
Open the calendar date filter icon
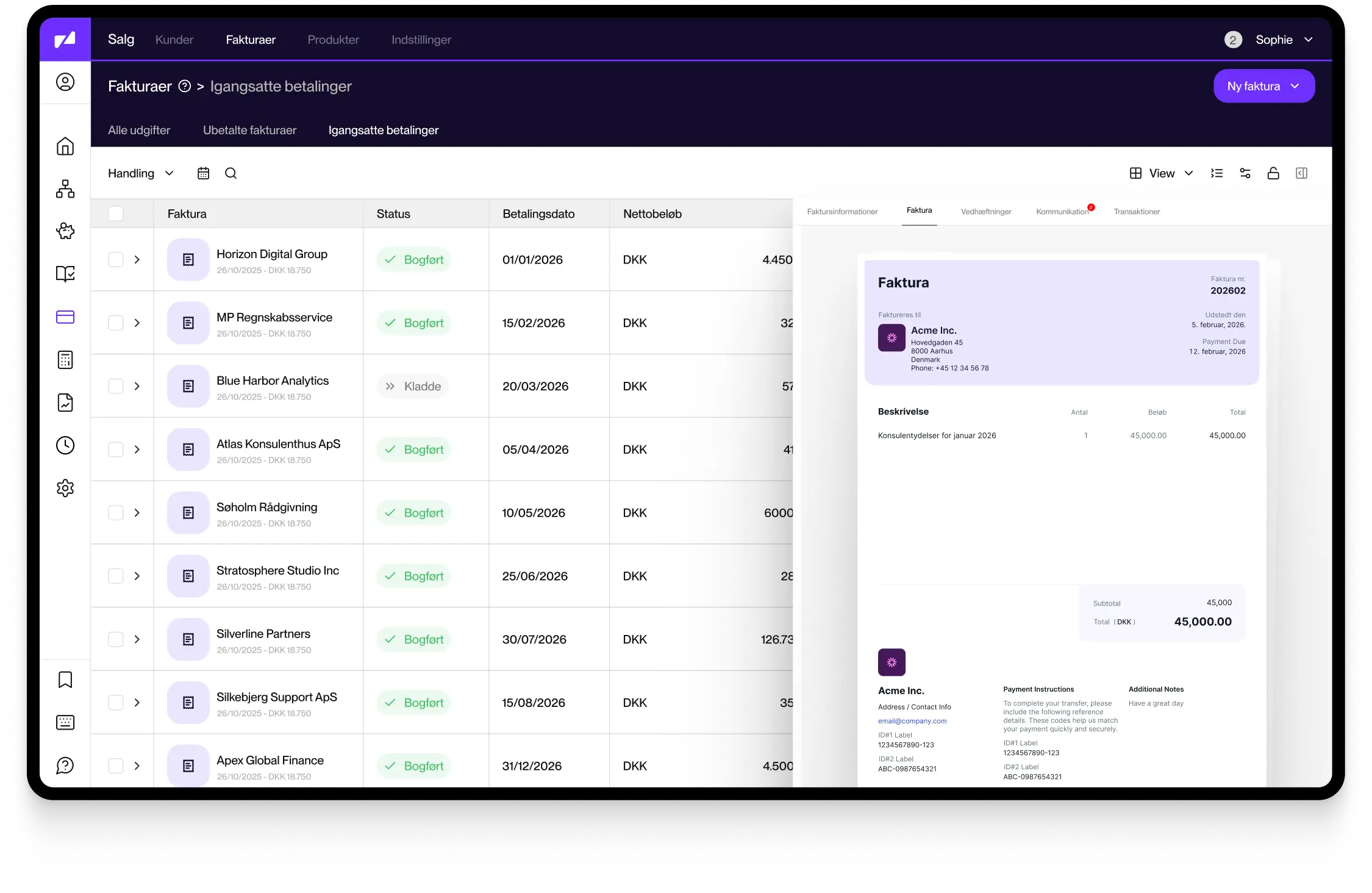(203, 173)
